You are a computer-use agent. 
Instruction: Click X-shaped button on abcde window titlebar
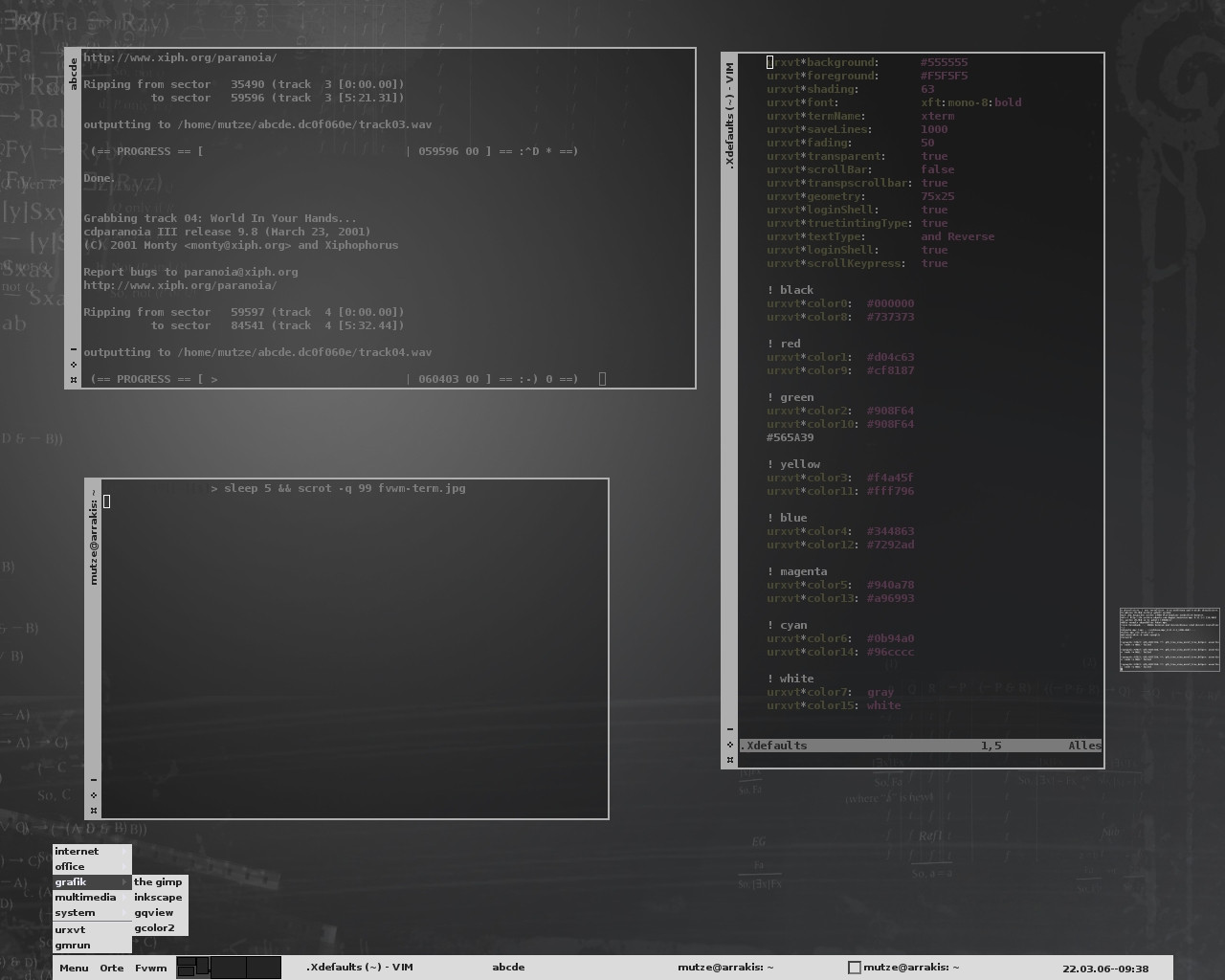click(74, 379)
